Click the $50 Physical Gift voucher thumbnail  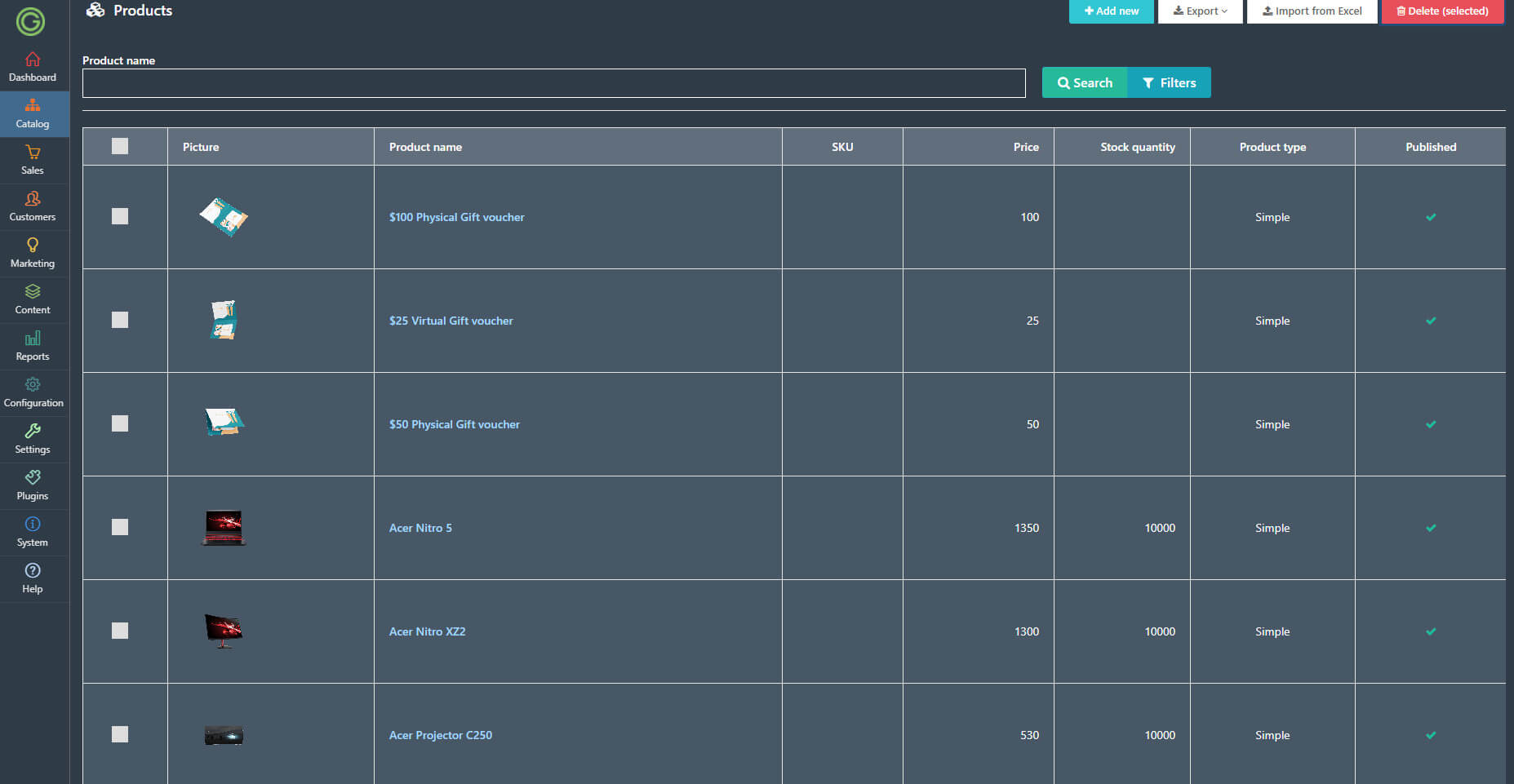coord(224,422)
